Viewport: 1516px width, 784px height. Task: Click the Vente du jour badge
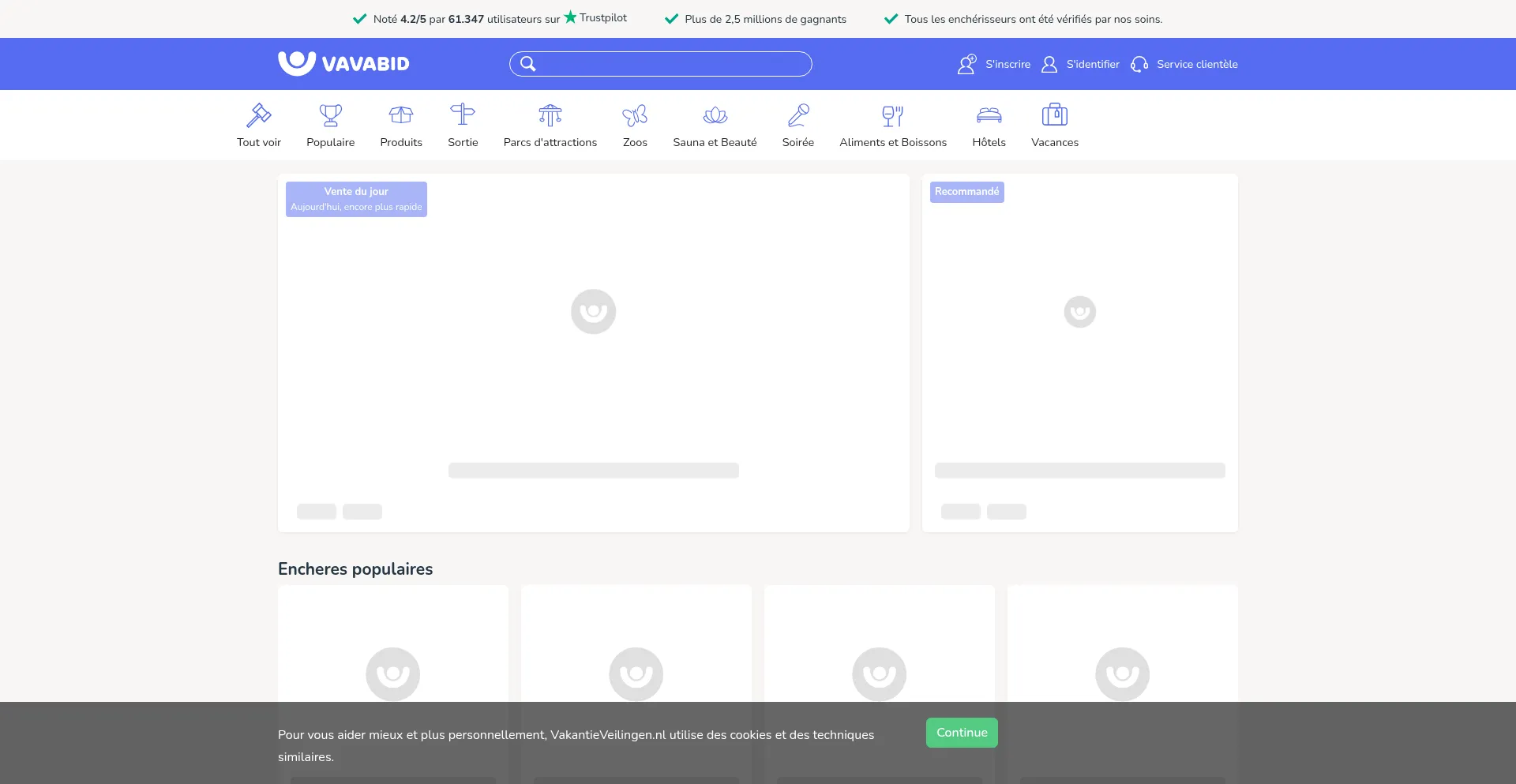coord(356,199)
